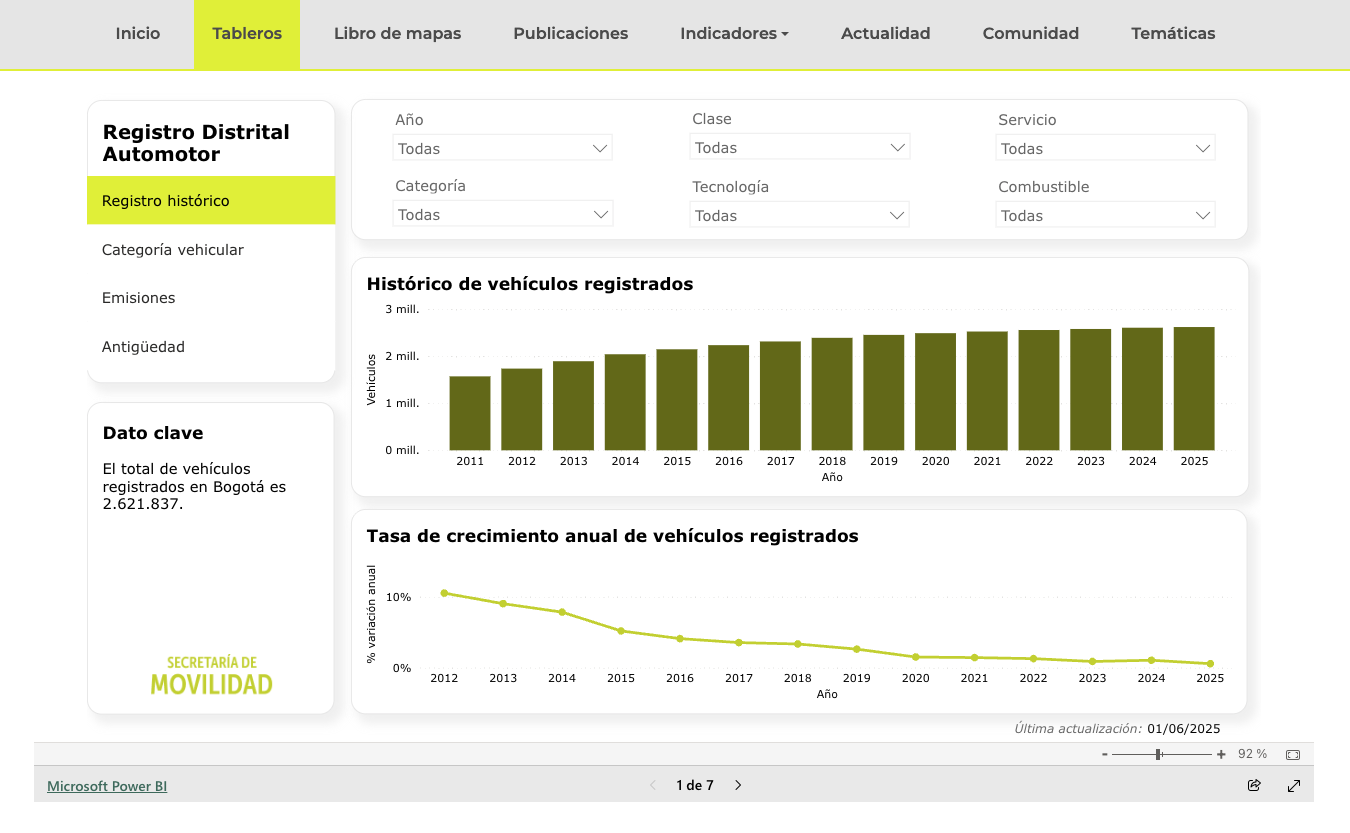Viewport: 1350px width, 833px height.
Task: Switch to the Libro de mapas tab
Action: (x=397, y=34)
